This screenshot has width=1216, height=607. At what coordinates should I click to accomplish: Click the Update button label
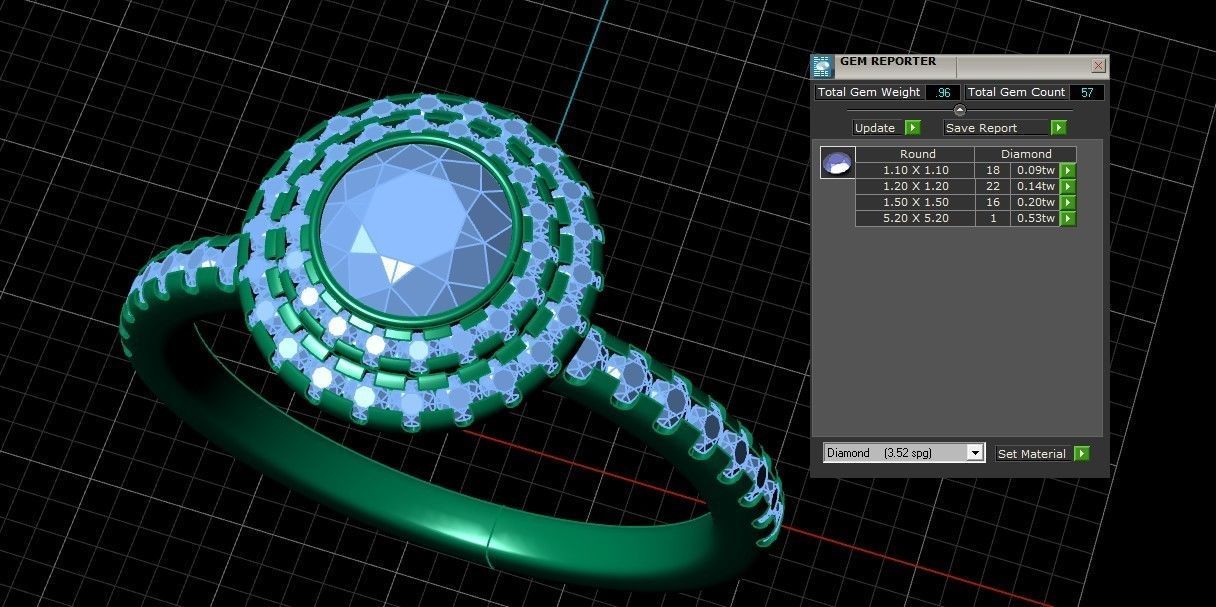875,128
